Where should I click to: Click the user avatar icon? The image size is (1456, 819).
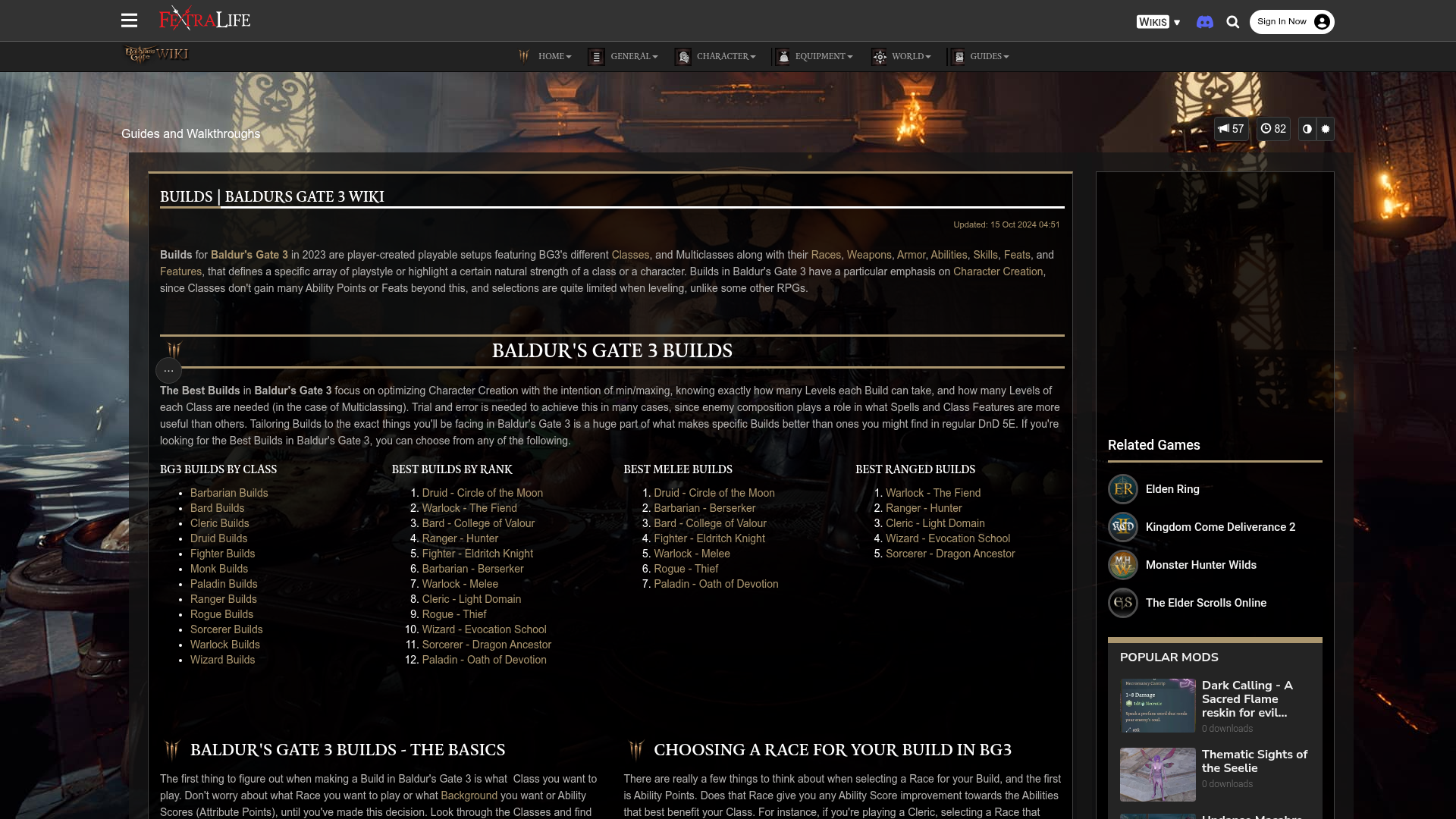click(x=1322, y=22)
